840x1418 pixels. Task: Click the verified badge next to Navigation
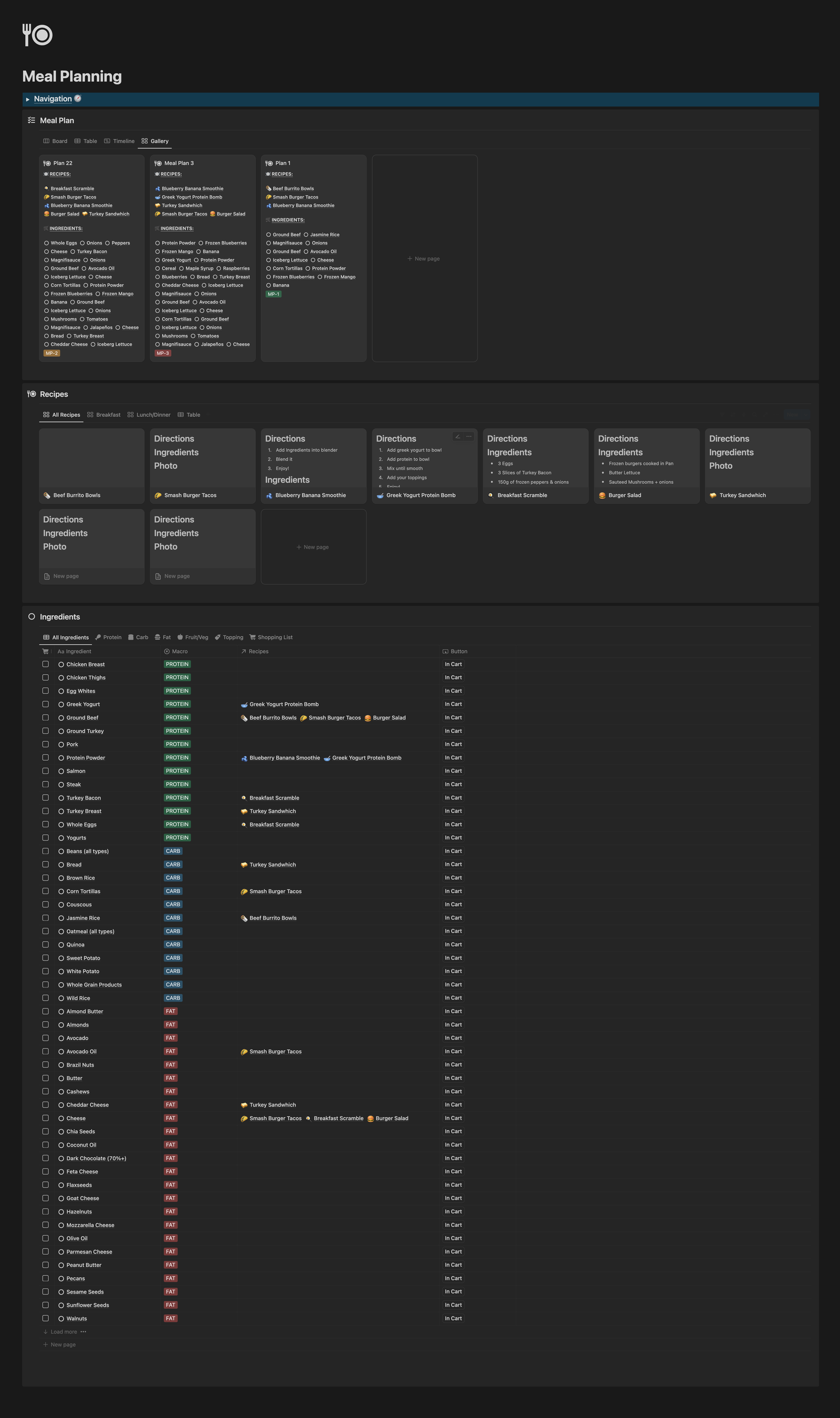78,99
